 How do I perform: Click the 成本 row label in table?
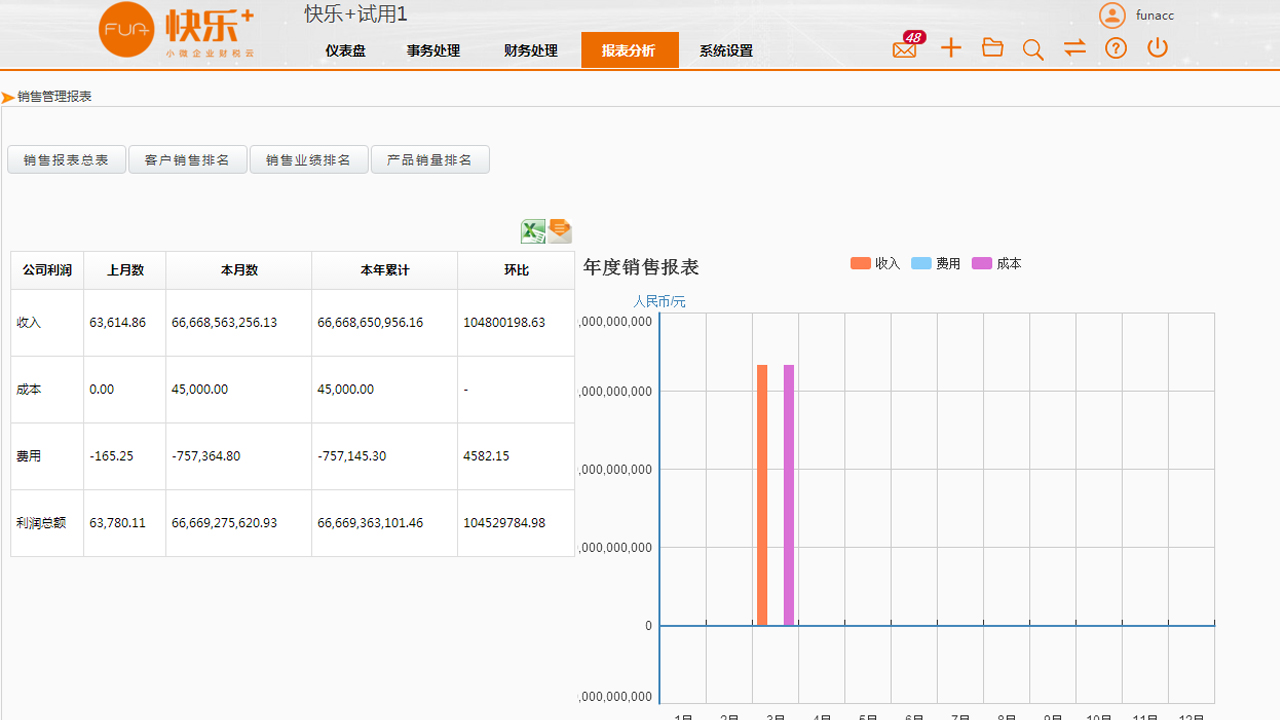[x=29, y=389]
